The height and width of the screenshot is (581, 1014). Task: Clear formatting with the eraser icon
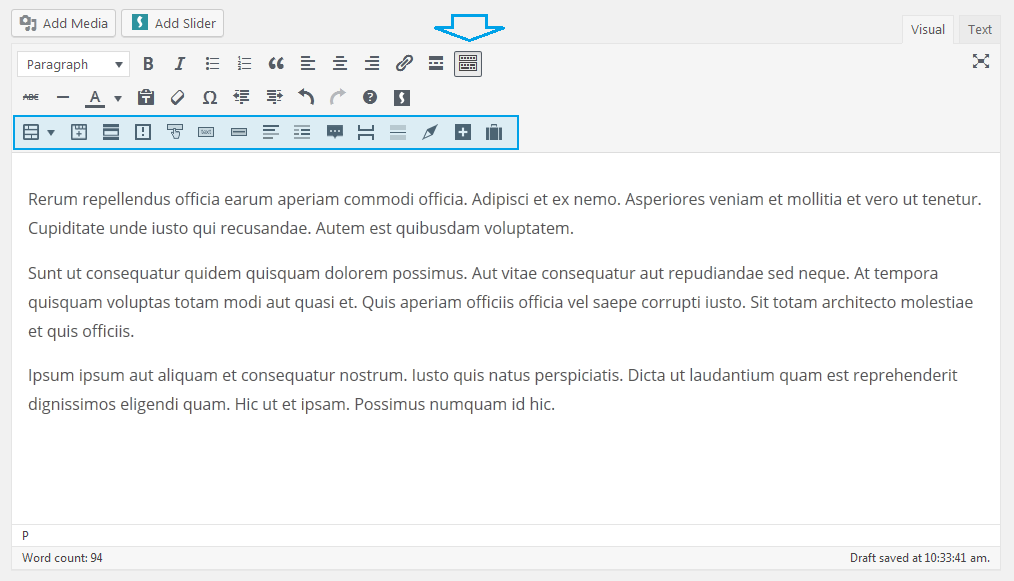coord(177,97)
